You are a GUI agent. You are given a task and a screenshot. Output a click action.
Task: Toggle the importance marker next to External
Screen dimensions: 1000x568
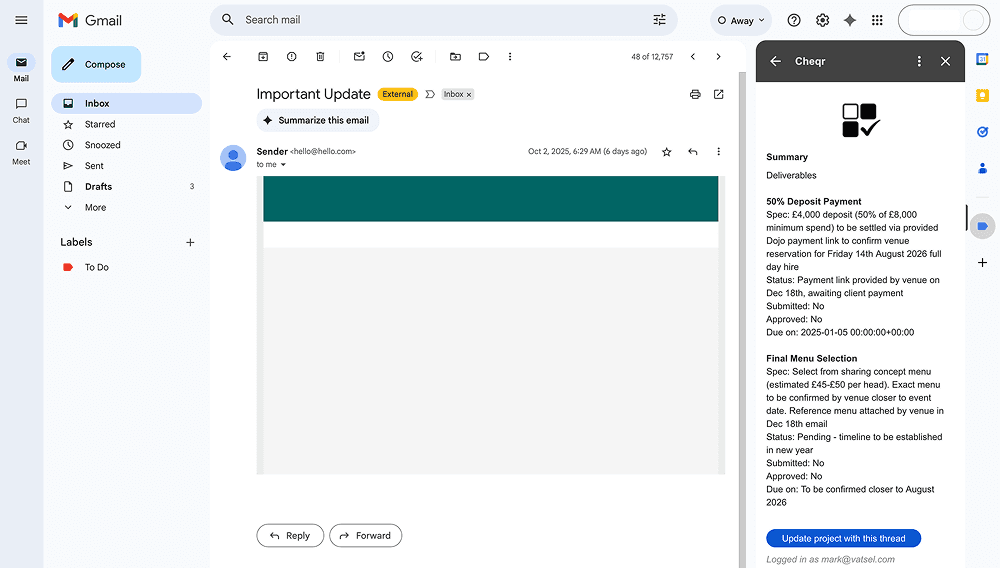click(x=430, y=94)
